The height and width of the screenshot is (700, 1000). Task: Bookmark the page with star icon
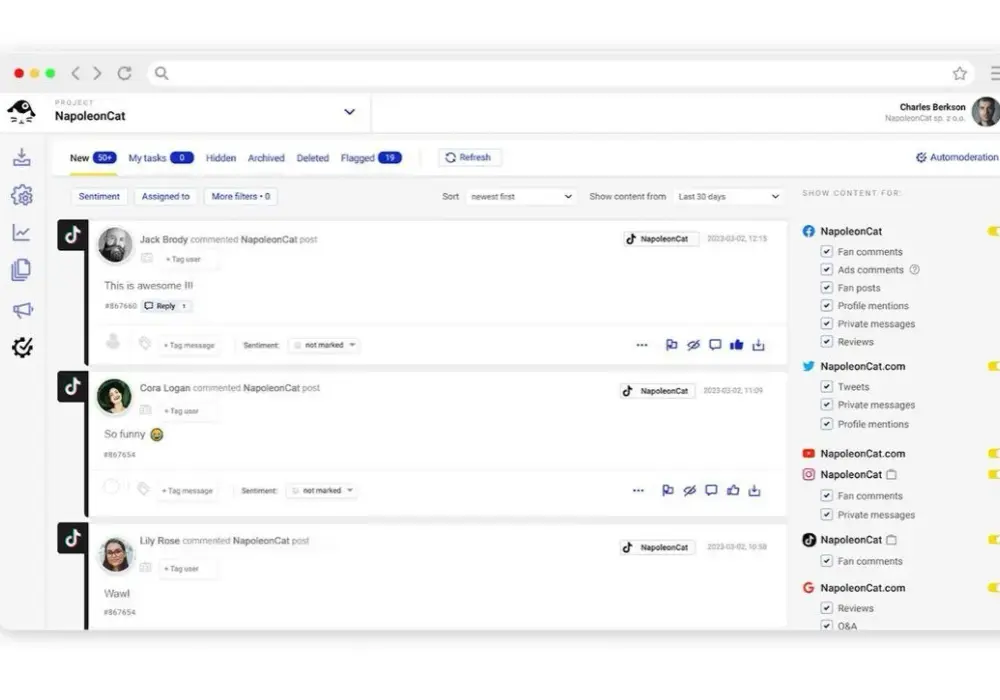tap(960, 73)
